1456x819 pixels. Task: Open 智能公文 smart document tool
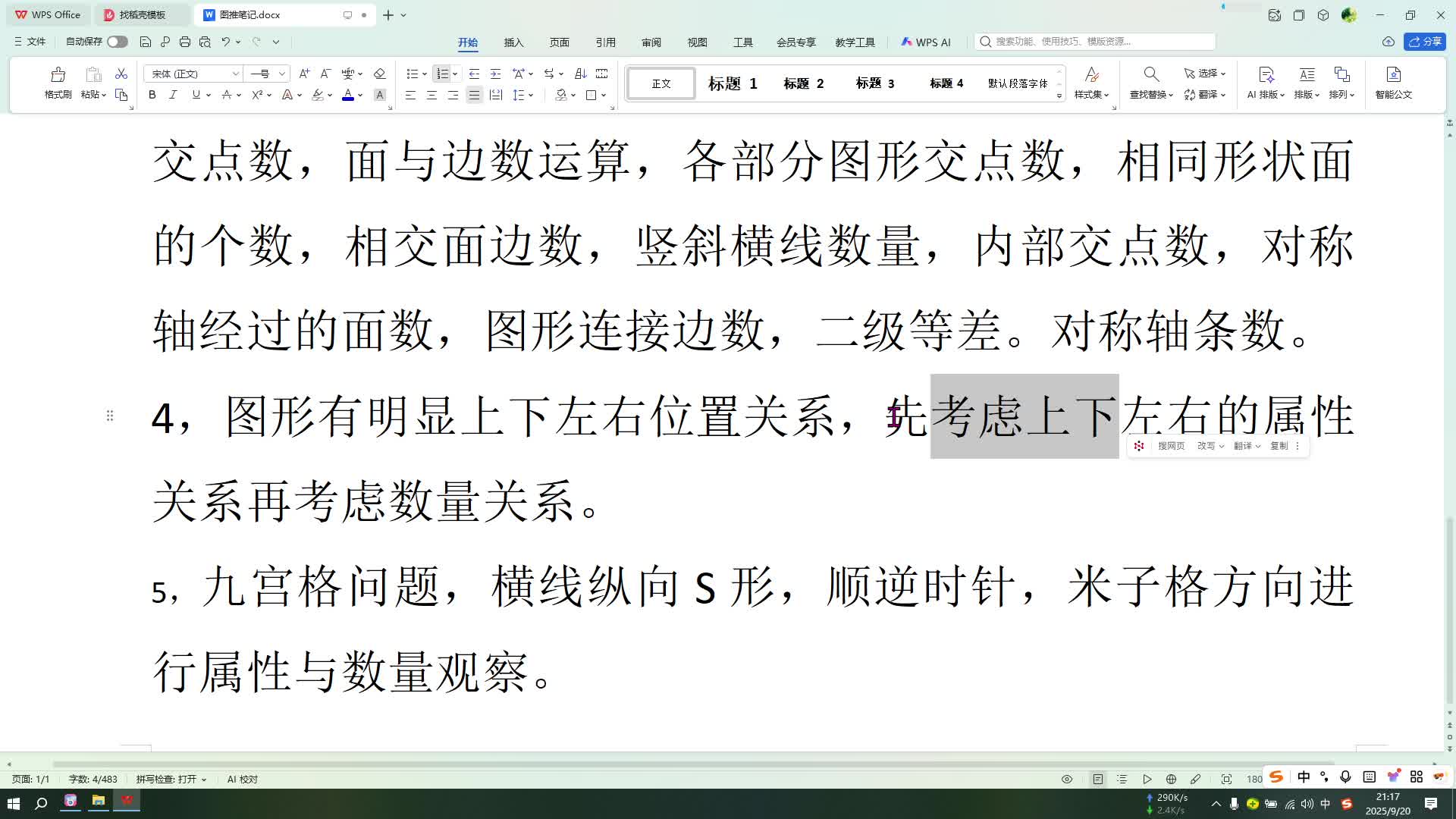pyautogui.click(x=1394, y=82)
